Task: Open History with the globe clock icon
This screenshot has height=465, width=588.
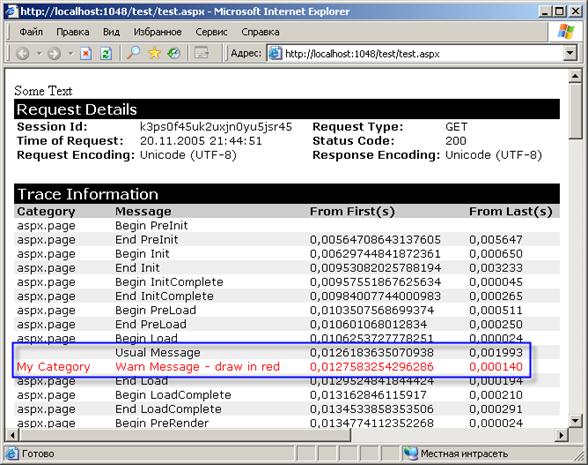Action: click(174, 53)
